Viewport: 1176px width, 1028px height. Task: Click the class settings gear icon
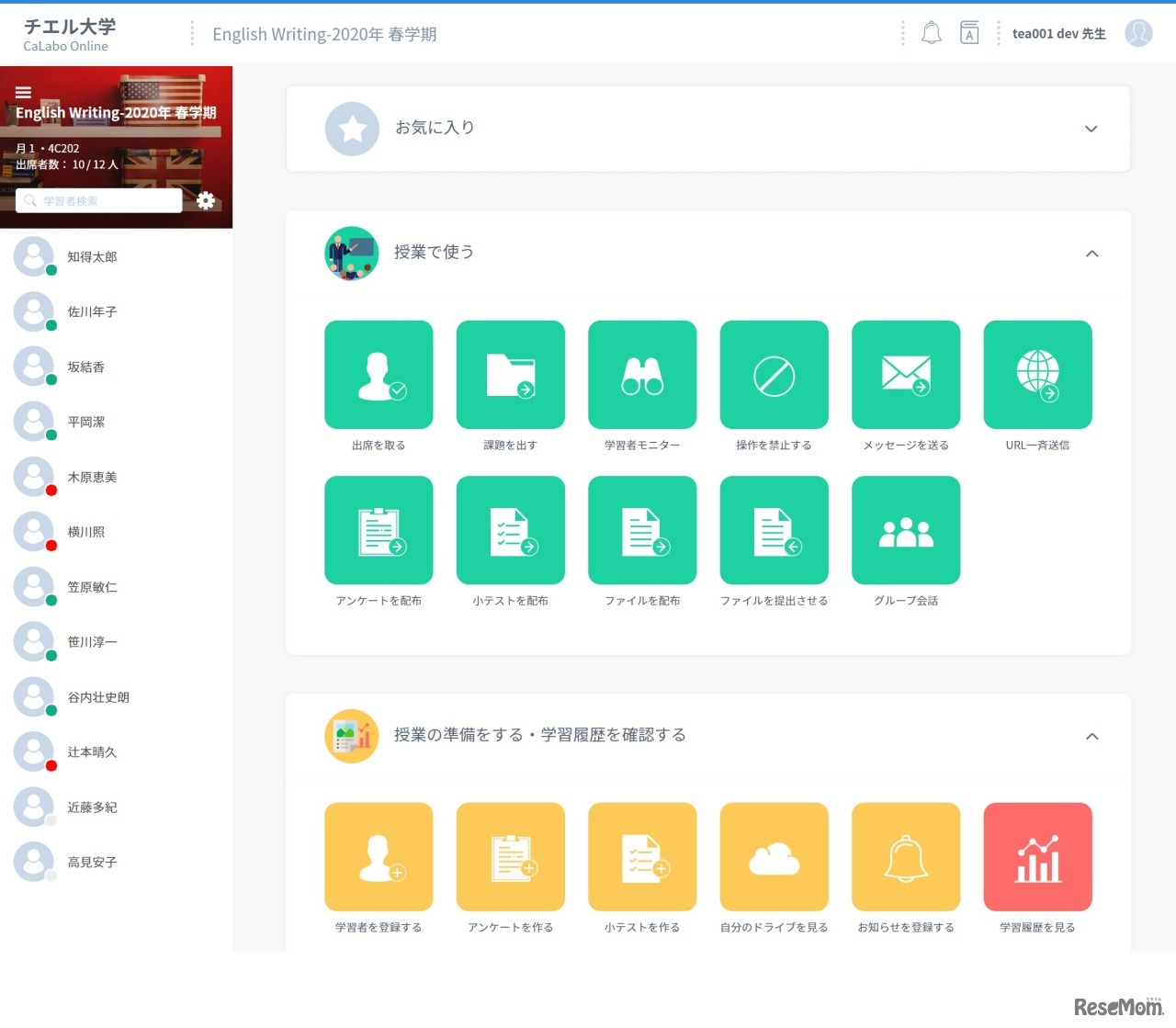pos(206,200)
